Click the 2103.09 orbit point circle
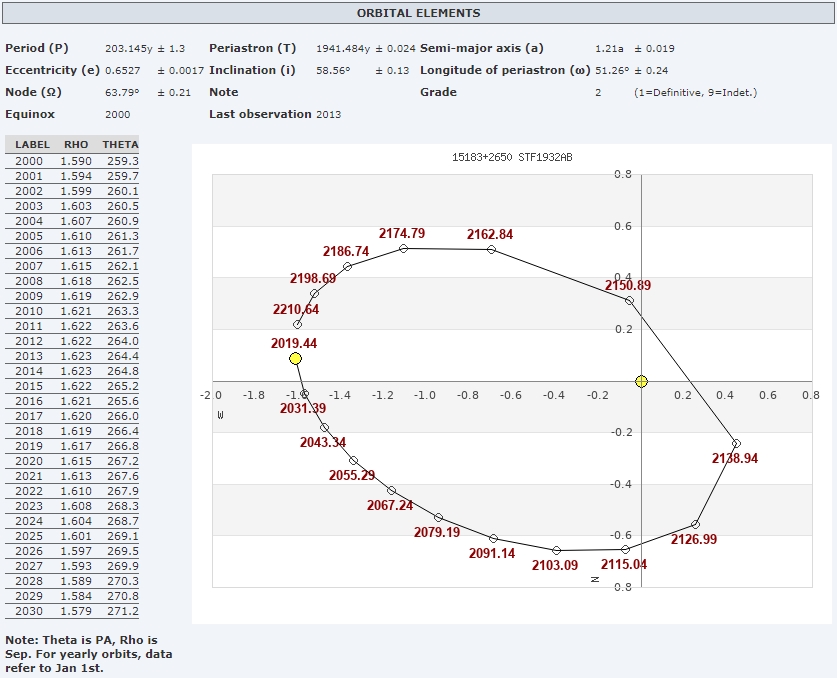The height and width of the screenshot is (678, 837). (x=557, y=550)
